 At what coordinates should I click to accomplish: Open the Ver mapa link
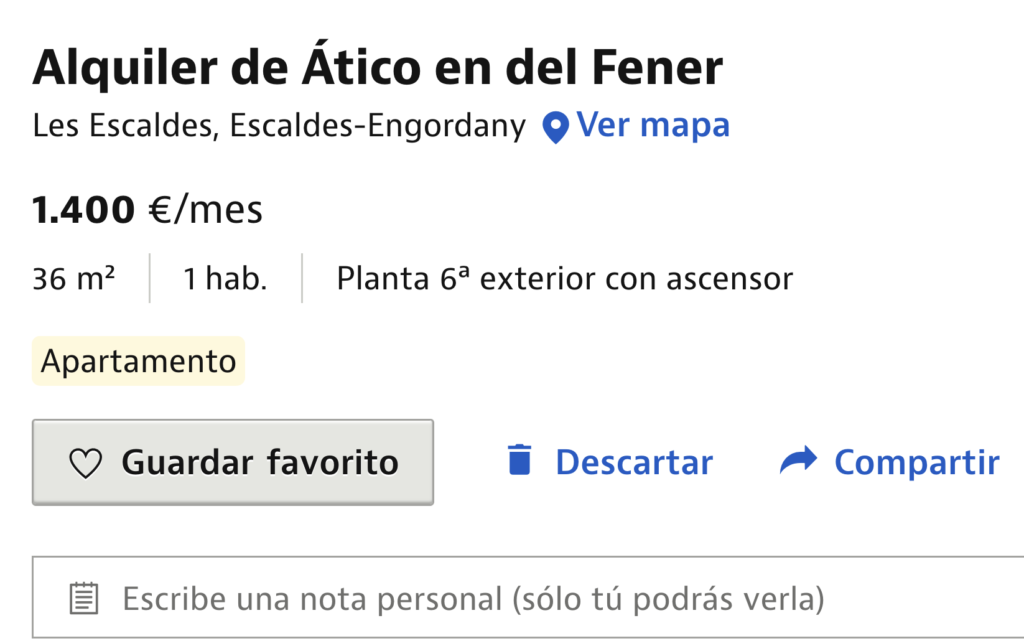point(653,126)
